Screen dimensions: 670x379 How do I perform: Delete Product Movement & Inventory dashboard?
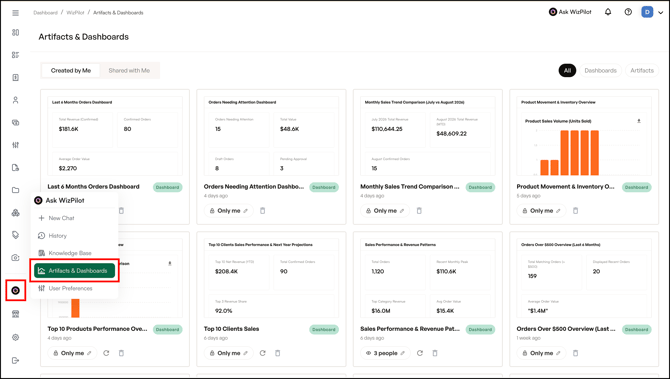(x=576, y=211)
